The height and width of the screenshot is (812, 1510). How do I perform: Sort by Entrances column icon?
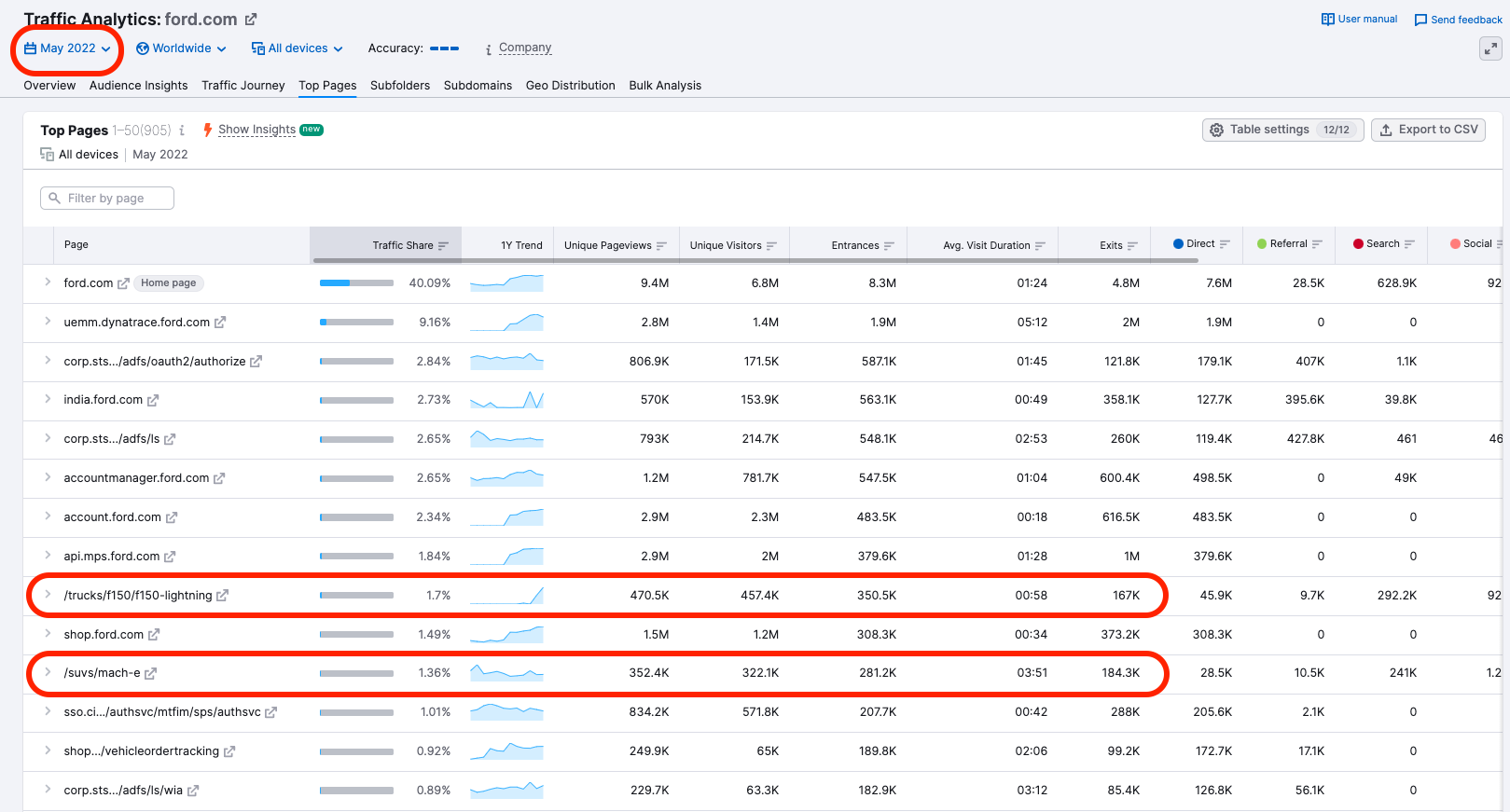[889, 246]
